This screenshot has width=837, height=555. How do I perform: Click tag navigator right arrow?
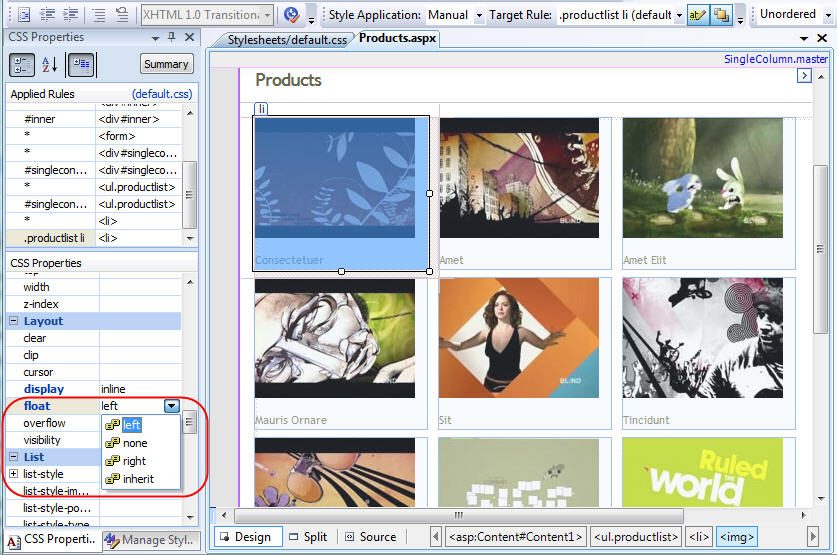click(812, 536)
